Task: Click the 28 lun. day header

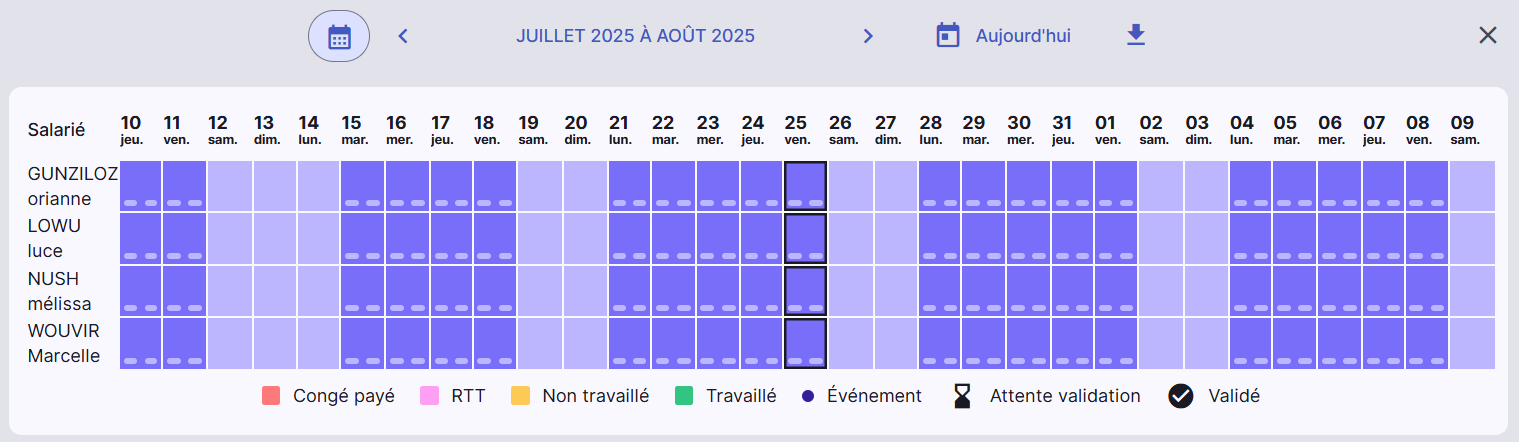Action: [x=931, y=129]
